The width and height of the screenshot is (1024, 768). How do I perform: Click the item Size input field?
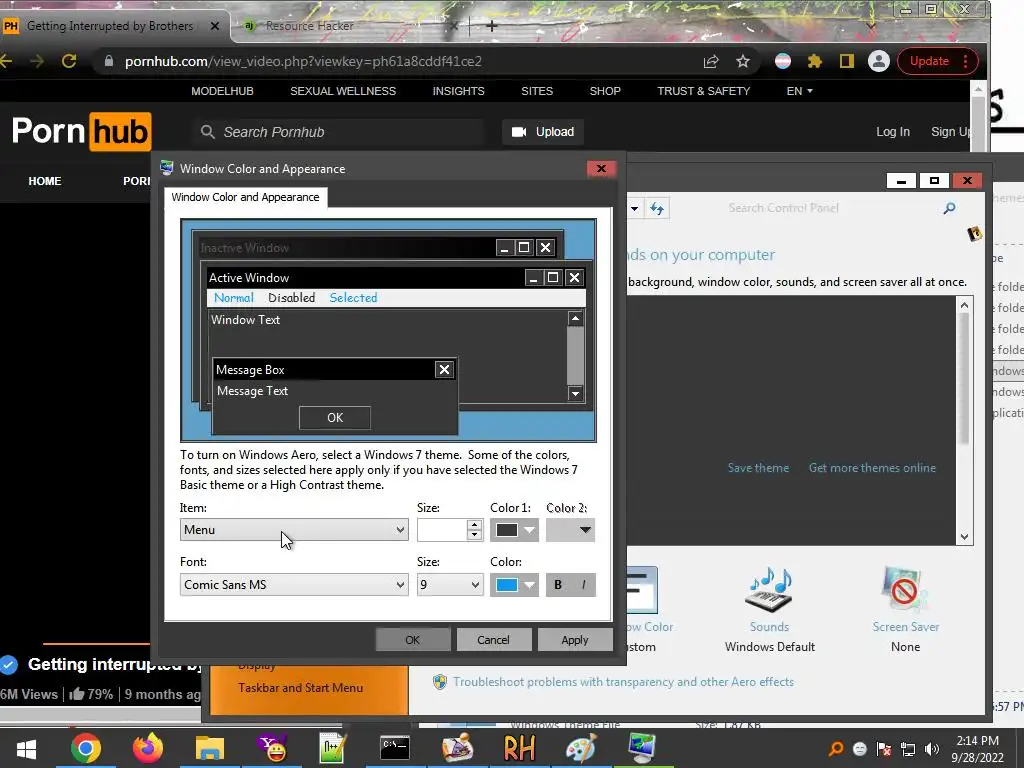pyautogui.click(x=442, y=530)
